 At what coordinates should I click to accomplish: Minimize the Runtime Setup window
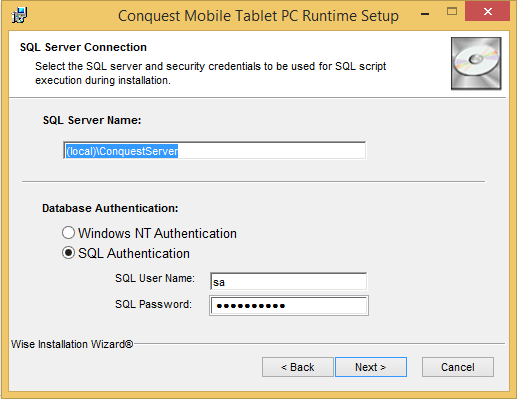pos(425,13)
